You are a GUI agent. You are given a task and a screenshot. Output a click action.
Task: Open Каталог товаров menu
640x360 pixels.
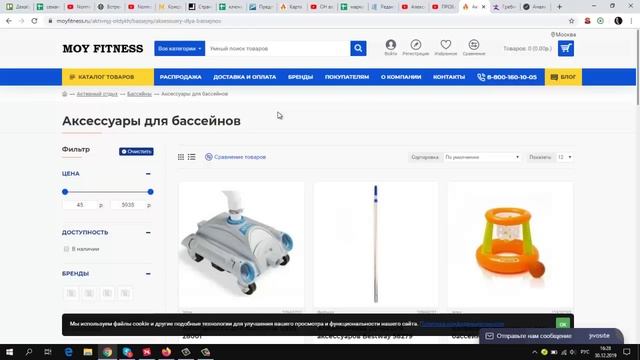tap(108, 77)
